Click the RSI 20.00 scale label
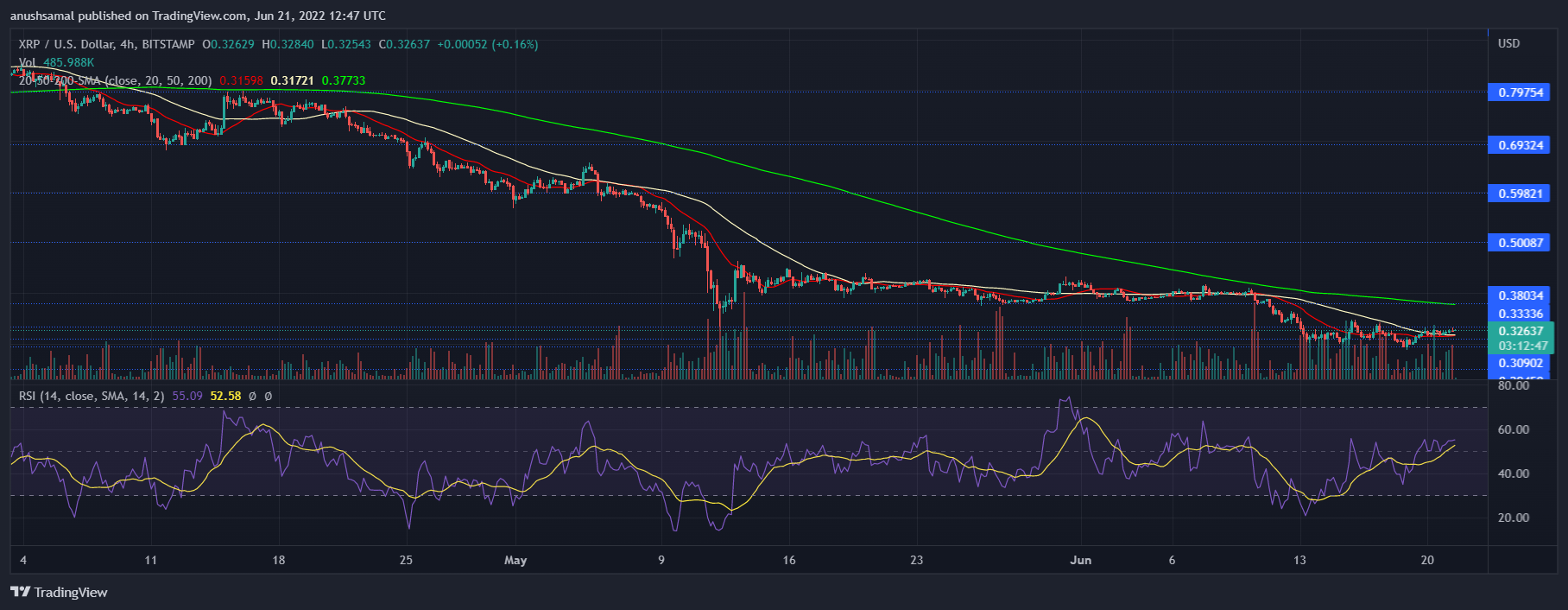Image resolution: width=1568 pixels, height=610 pixels. click(1513, 518)
